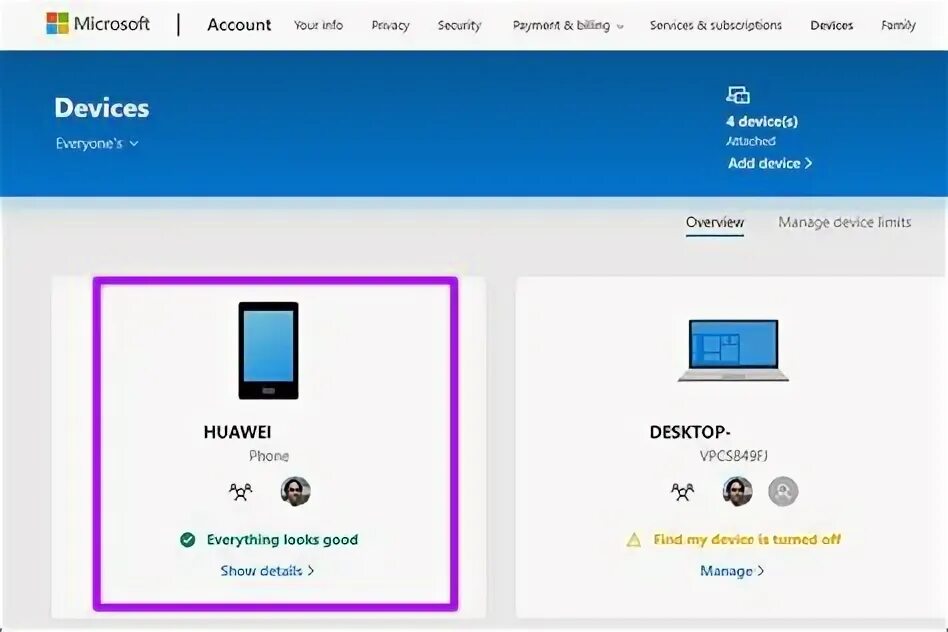This screenshot has width=948, height=632.
Task: Open the Security menu item
Action: tap(459, 25)
